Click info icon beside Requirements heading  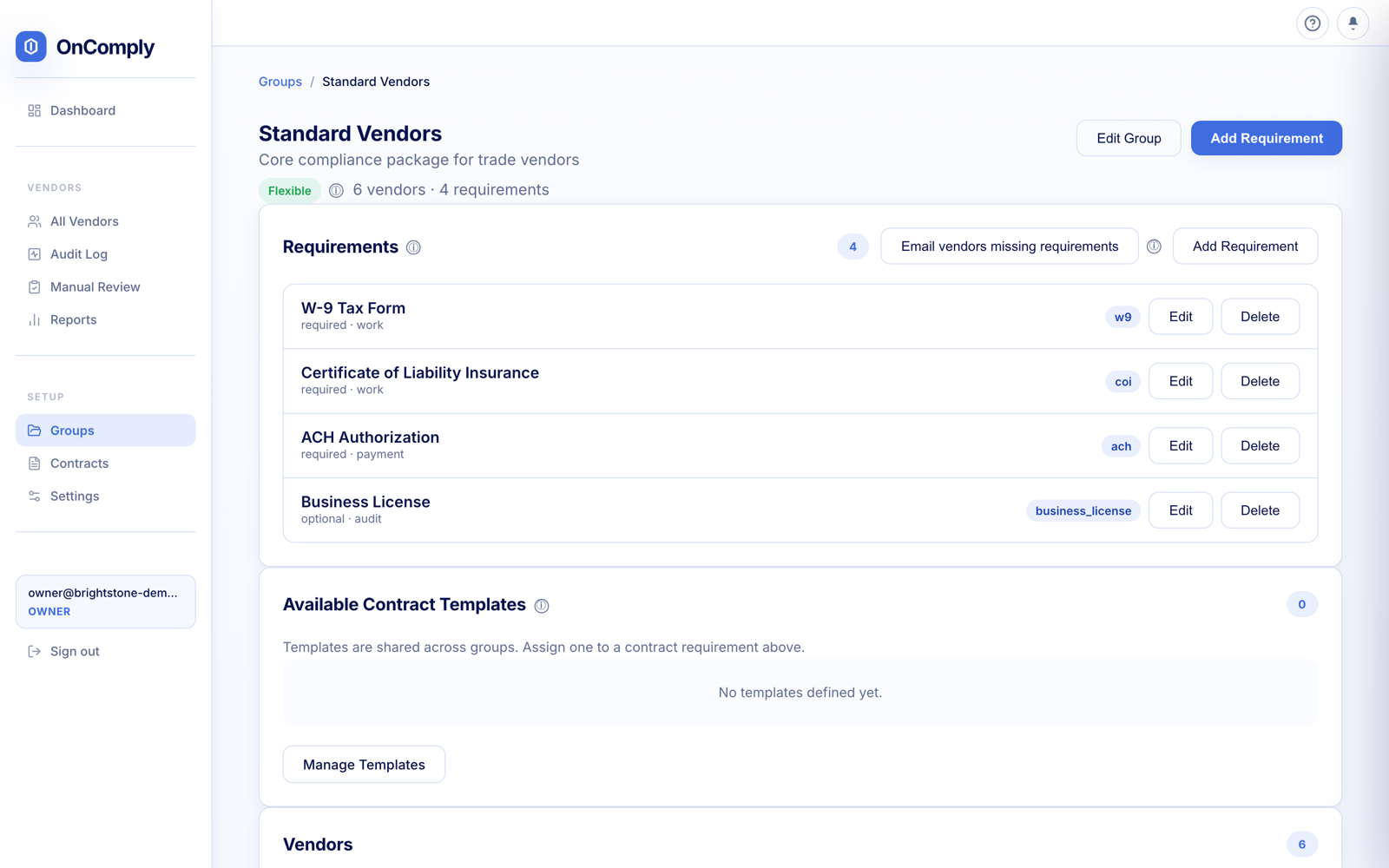pos(413,247)
